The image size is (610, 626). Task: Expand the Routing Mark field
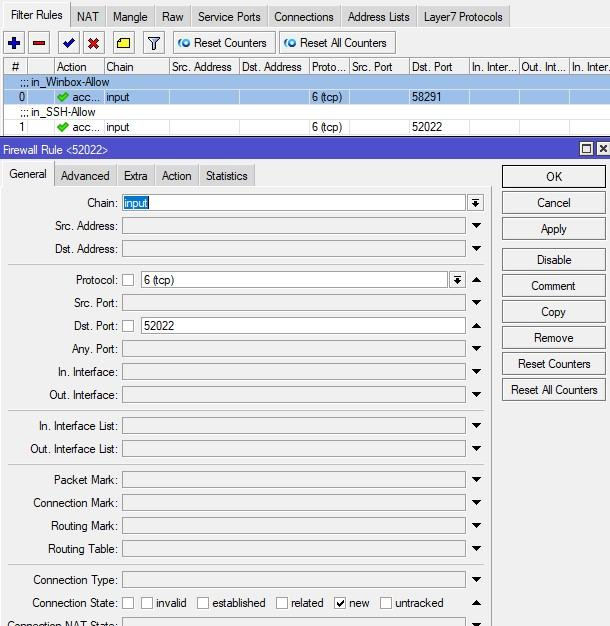pyautogui.click(x=476, y=525)
